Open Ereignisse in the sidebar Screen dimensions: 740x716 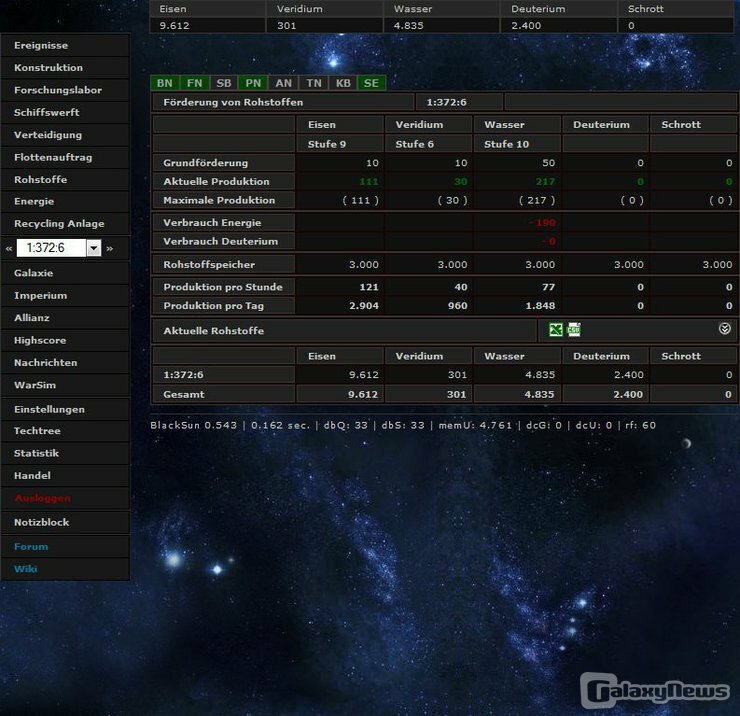click(65, 45)
